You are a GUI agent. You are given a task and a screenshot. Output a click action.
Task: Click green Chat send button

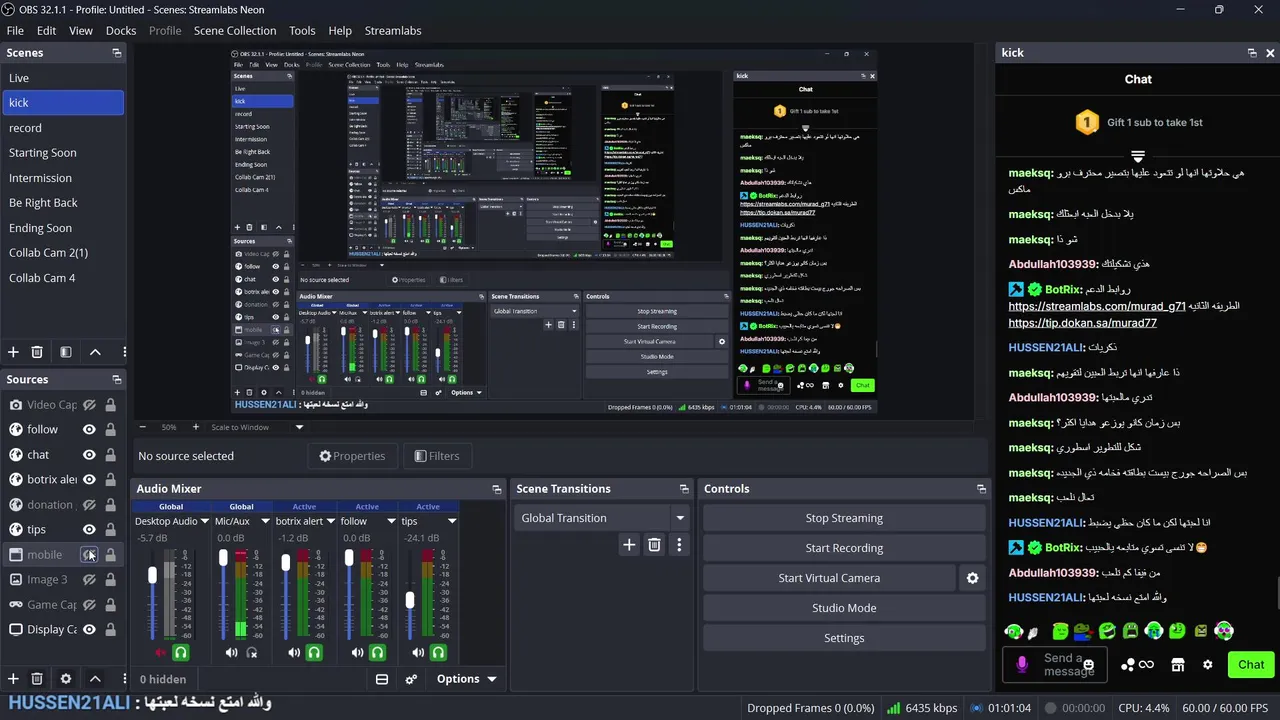click(x=1251, y=665)
